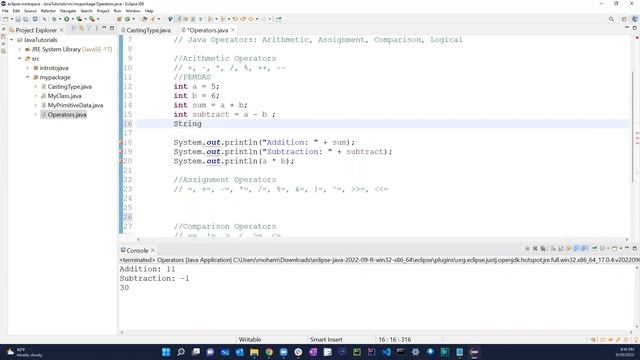Click the New file toolbar icon
640x360 pixels.
5,19
